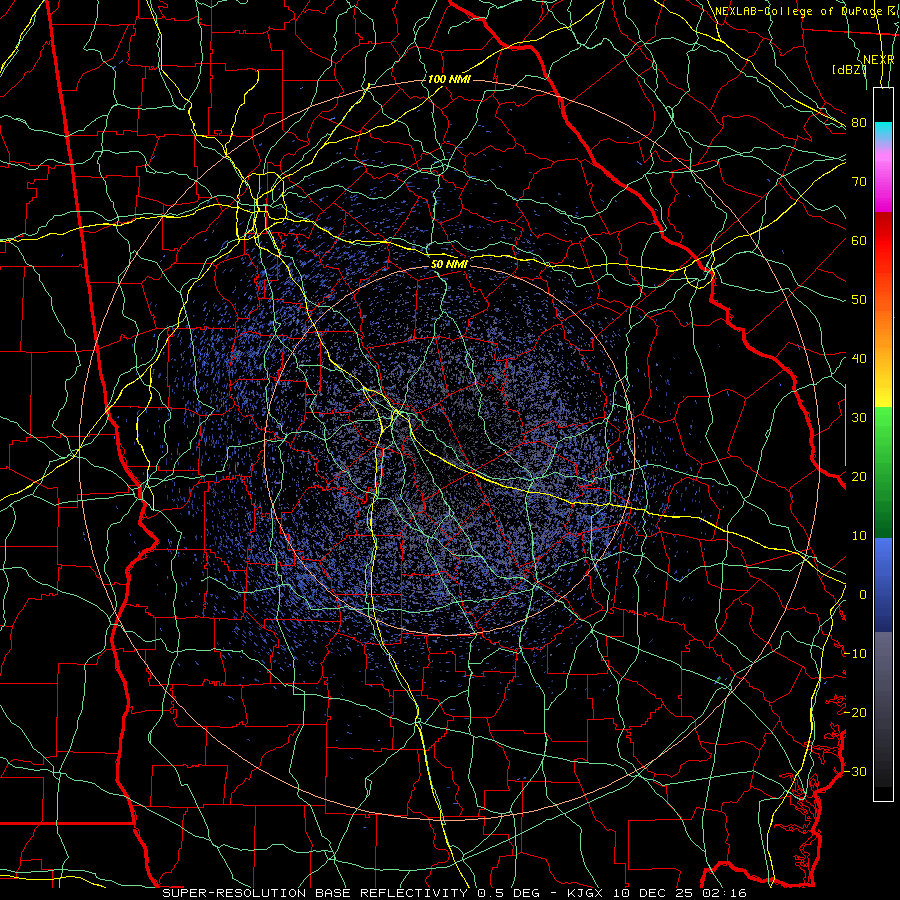Image resolution: width=900 pixels, height=900 pixels.
Task: Click the red segment of the color bar
Action: pos(883,241)
